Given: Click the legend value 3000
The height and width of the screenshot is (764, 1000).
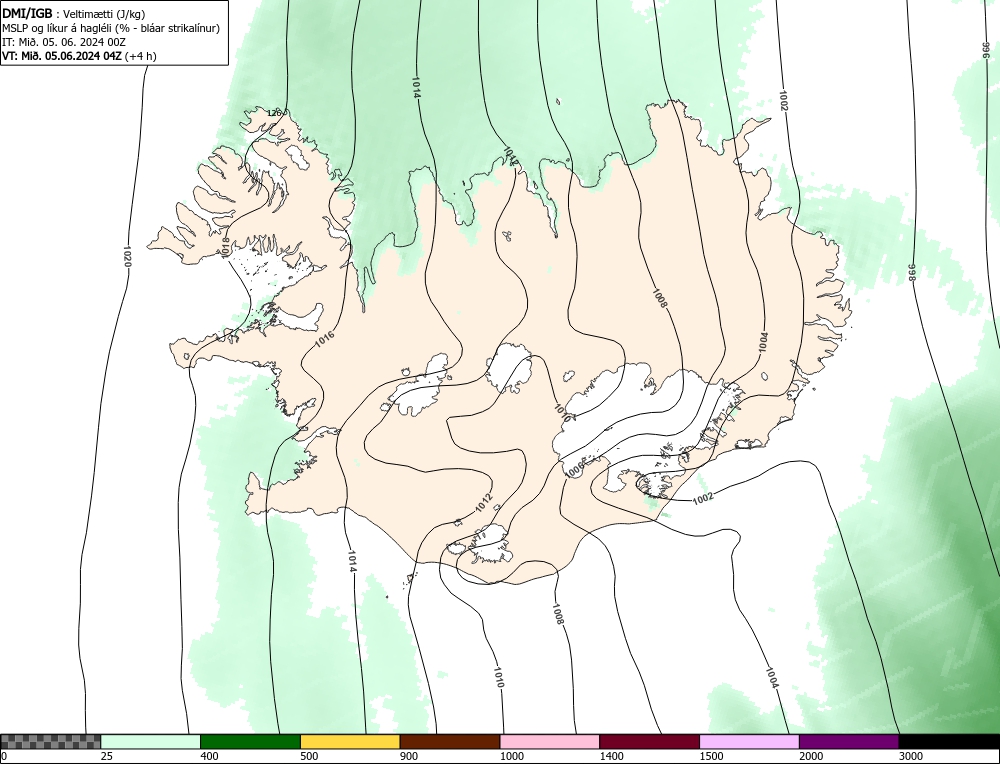Looking at the screenshot, I should click(x=911, y=756).
